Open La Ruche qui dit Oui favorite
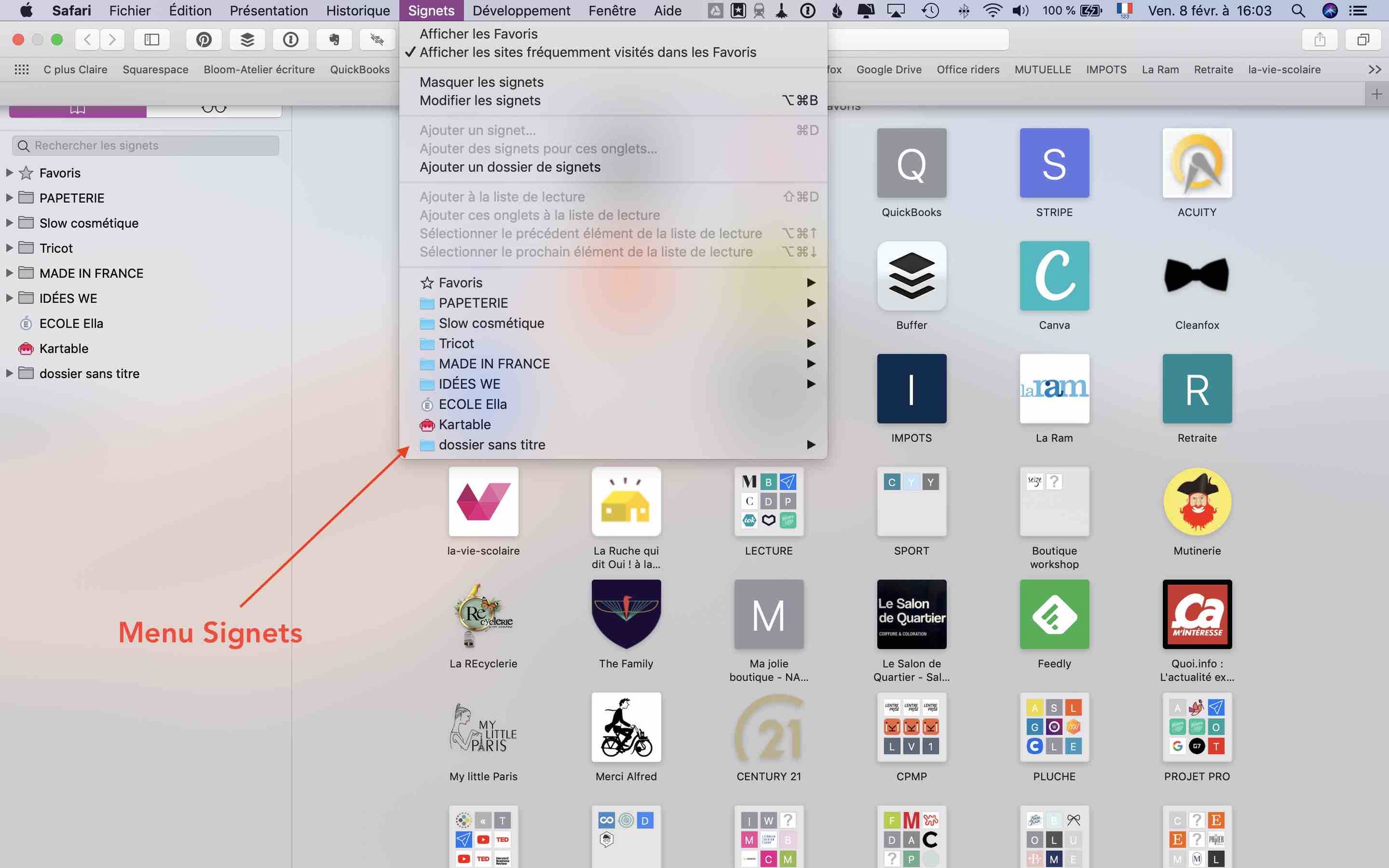Image resolution: width=1389 pixels, height=868 pixels. [626, 501]
